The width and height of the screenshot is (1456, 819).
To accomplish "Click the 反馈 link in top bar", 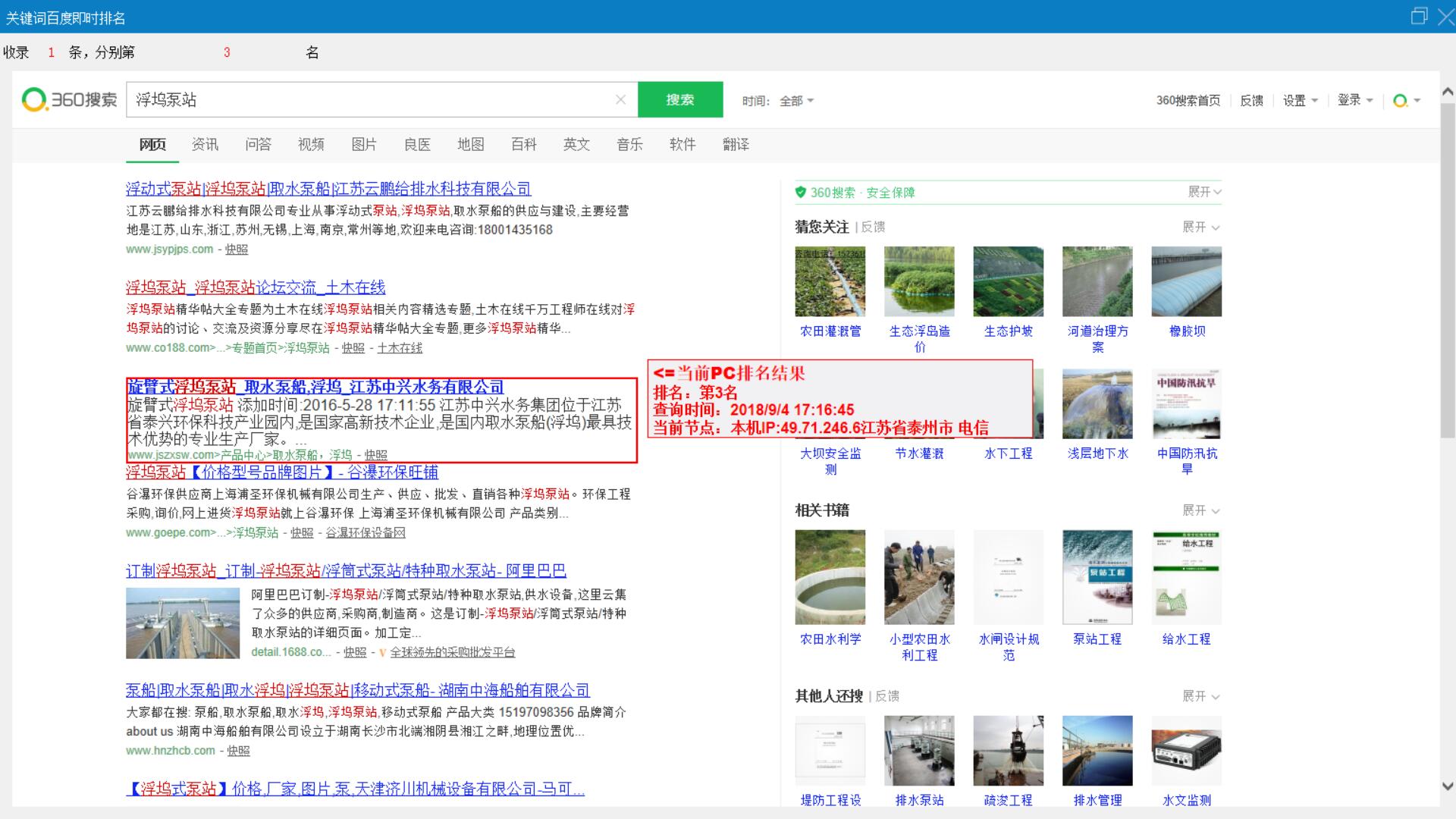I will [x=1251, y=100].
